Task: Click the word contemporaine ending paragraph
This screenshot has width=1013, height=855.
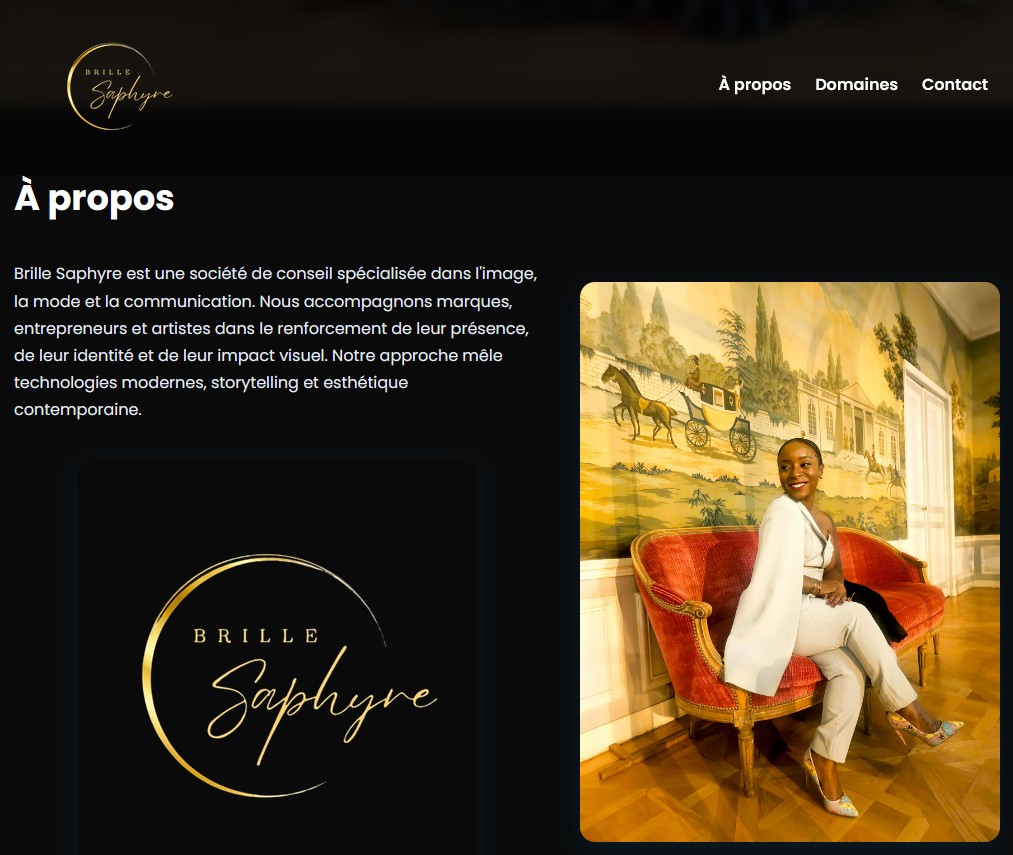Action: pos(78,410)
